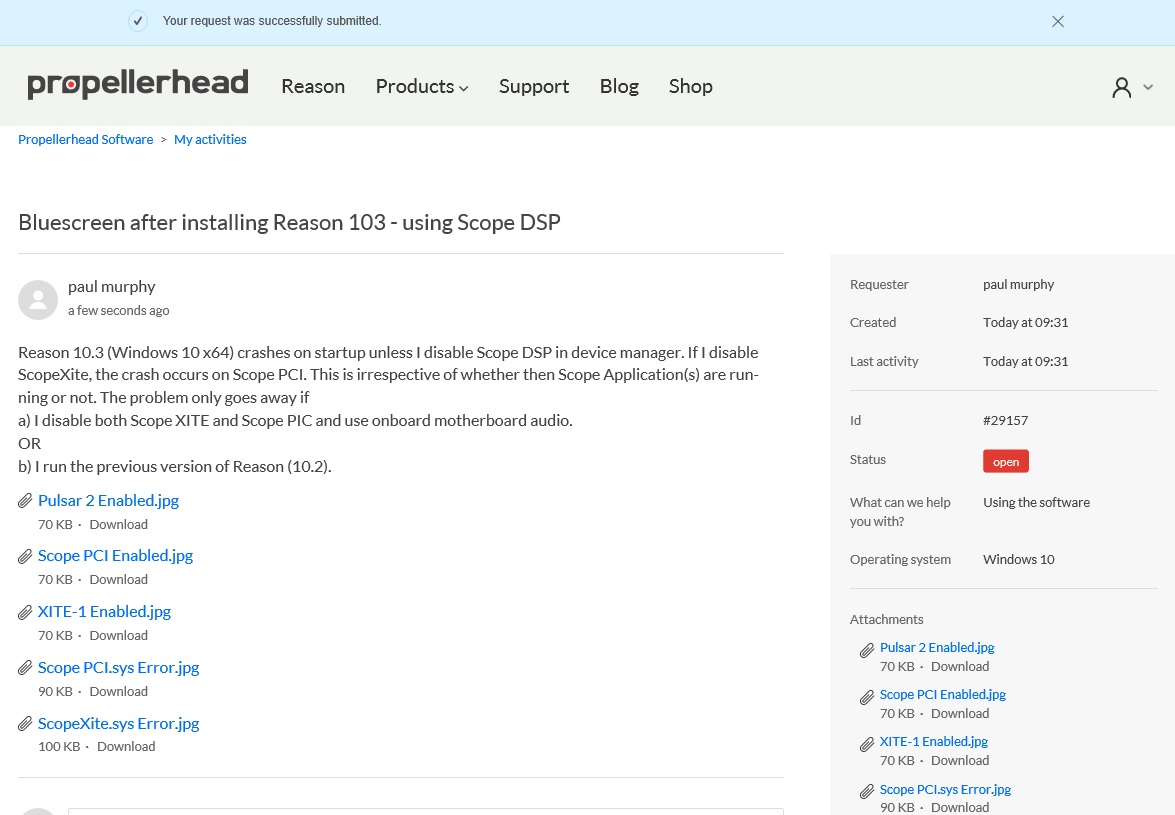Screen dimensions: 1175x815
Task: Open XITE-1 Enabled.jpg attachment in post
Action: click(x=104, y=611)
